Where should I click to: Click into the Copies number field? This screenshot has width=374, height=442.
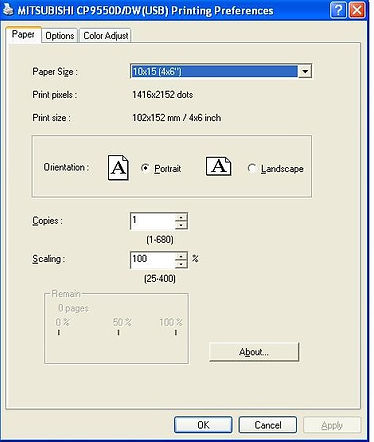tap(153, 221)
